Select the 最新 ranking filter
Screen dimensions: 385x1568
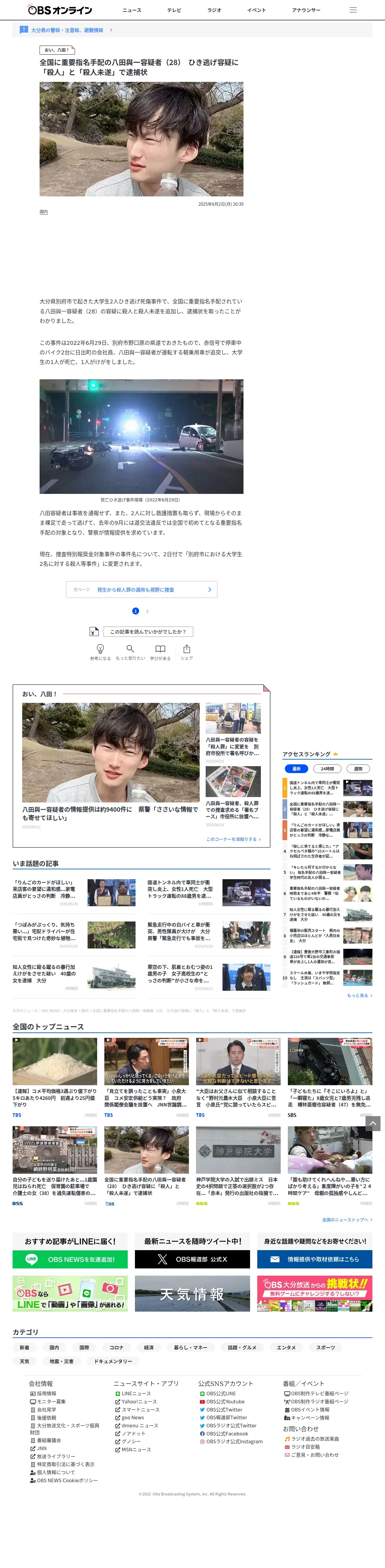pos(296,768)
